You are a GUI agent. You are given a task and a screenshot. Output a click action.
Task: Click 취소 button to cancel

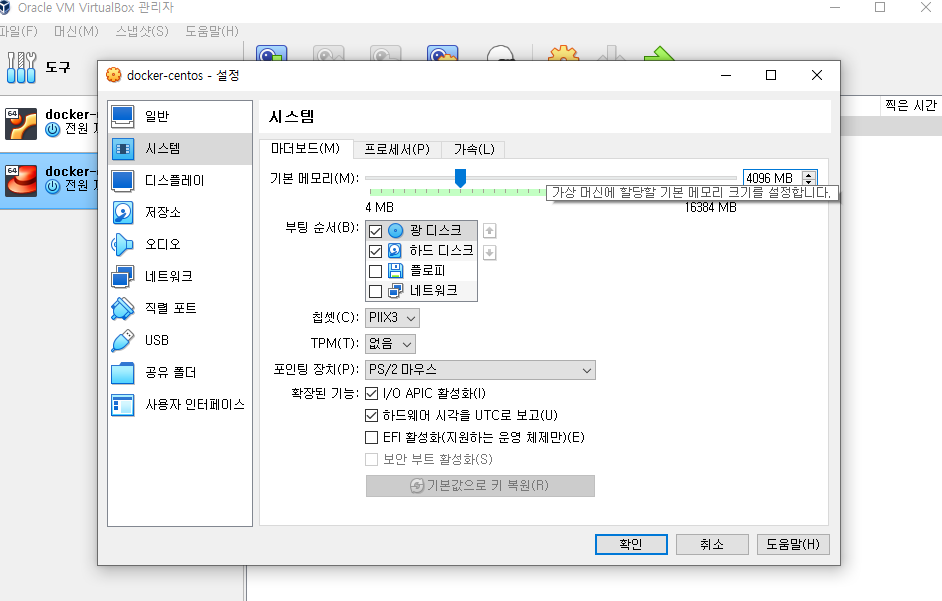[x=712, y=545]
